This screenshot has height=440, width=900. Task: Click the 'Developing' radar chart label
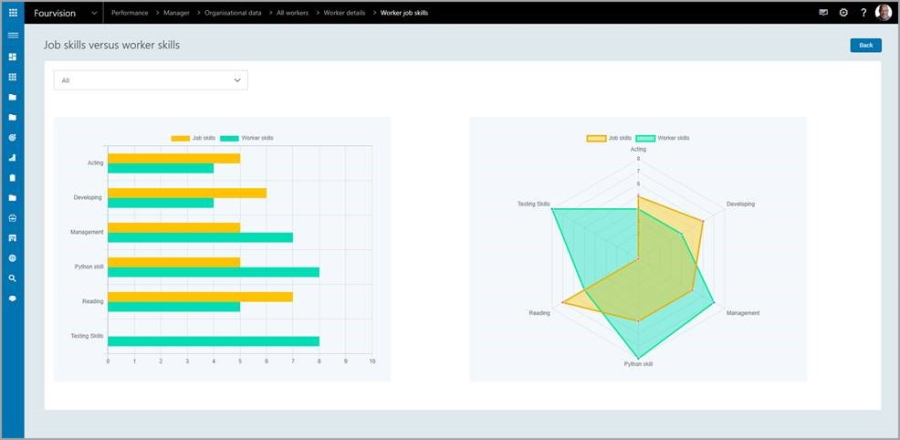[x=740, y=204]
